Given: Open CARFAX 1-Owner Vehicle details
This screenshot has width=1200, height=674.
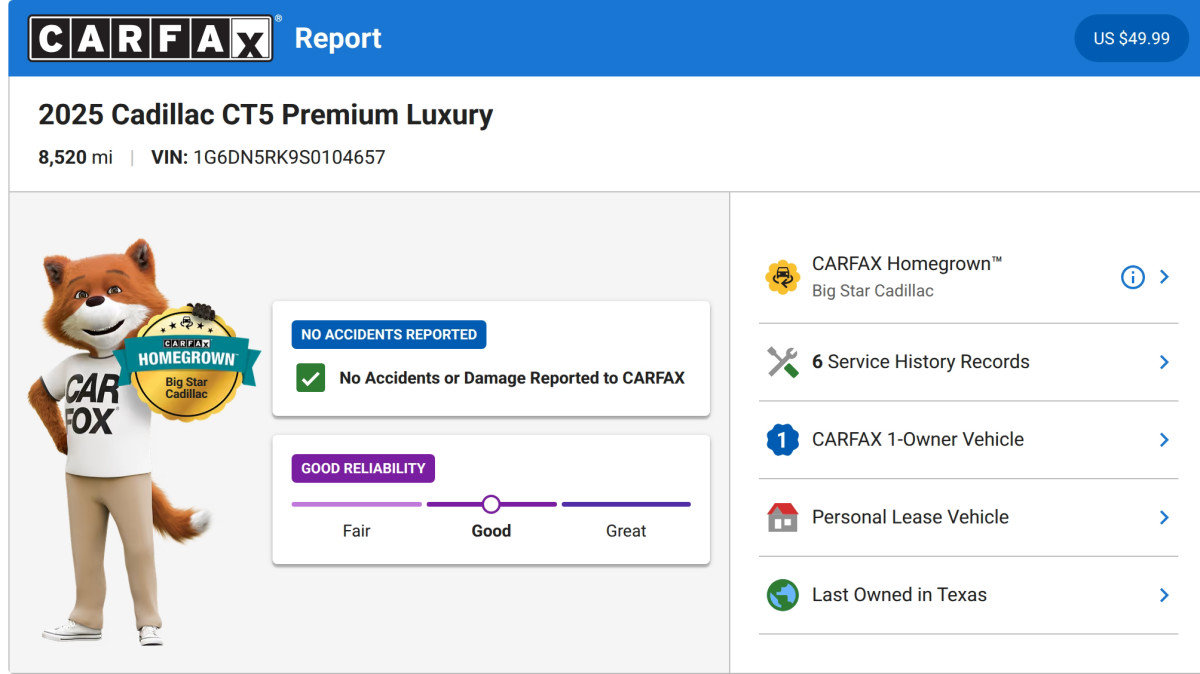Looking at the screenshot, I should (968, 440).
